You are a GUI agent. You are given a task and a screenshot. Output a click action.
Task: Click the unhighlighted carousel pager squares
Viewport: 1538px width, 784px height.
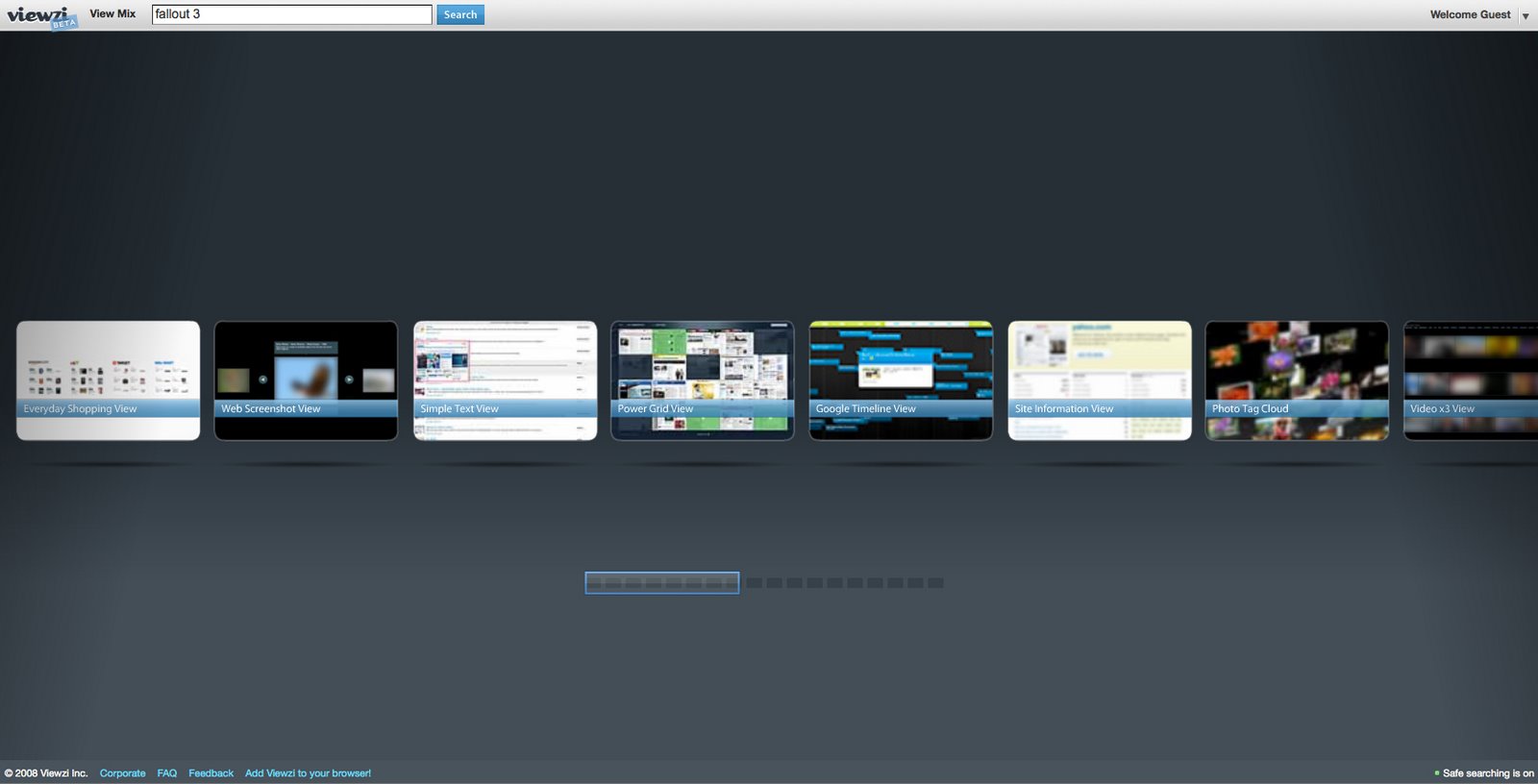(845, 583)
